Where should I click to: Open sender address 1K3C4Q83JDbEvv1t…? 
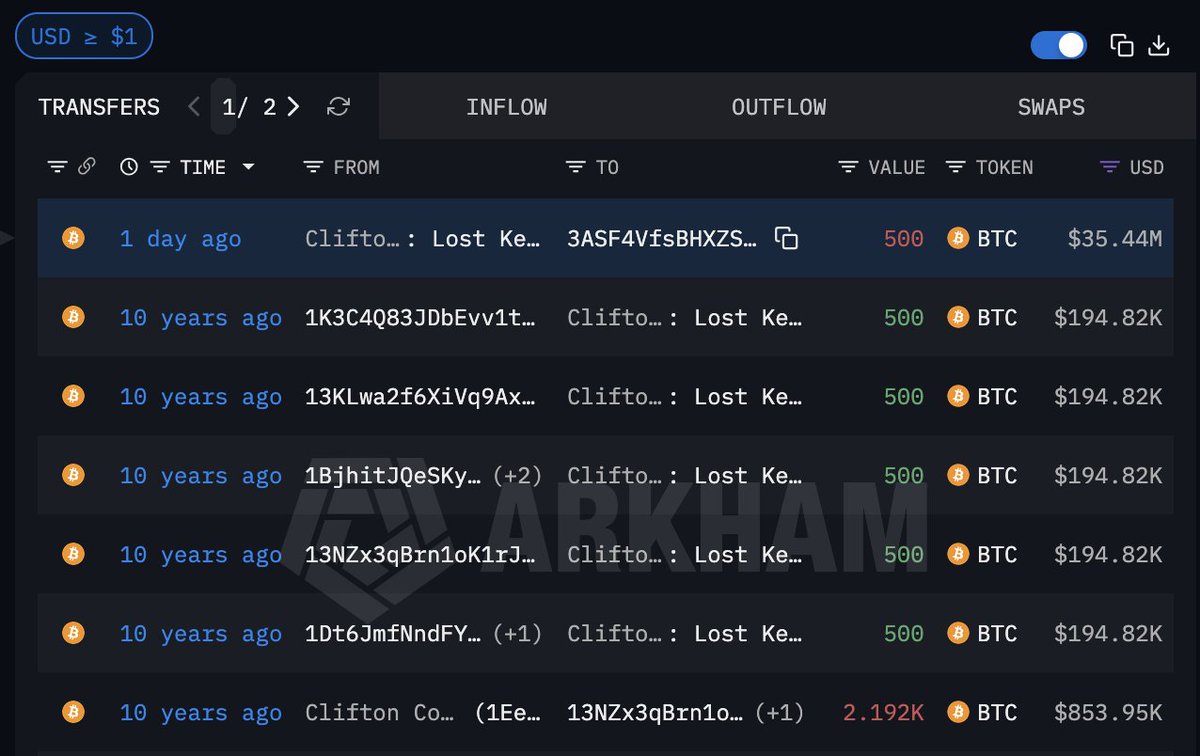[x=421, y=318]
